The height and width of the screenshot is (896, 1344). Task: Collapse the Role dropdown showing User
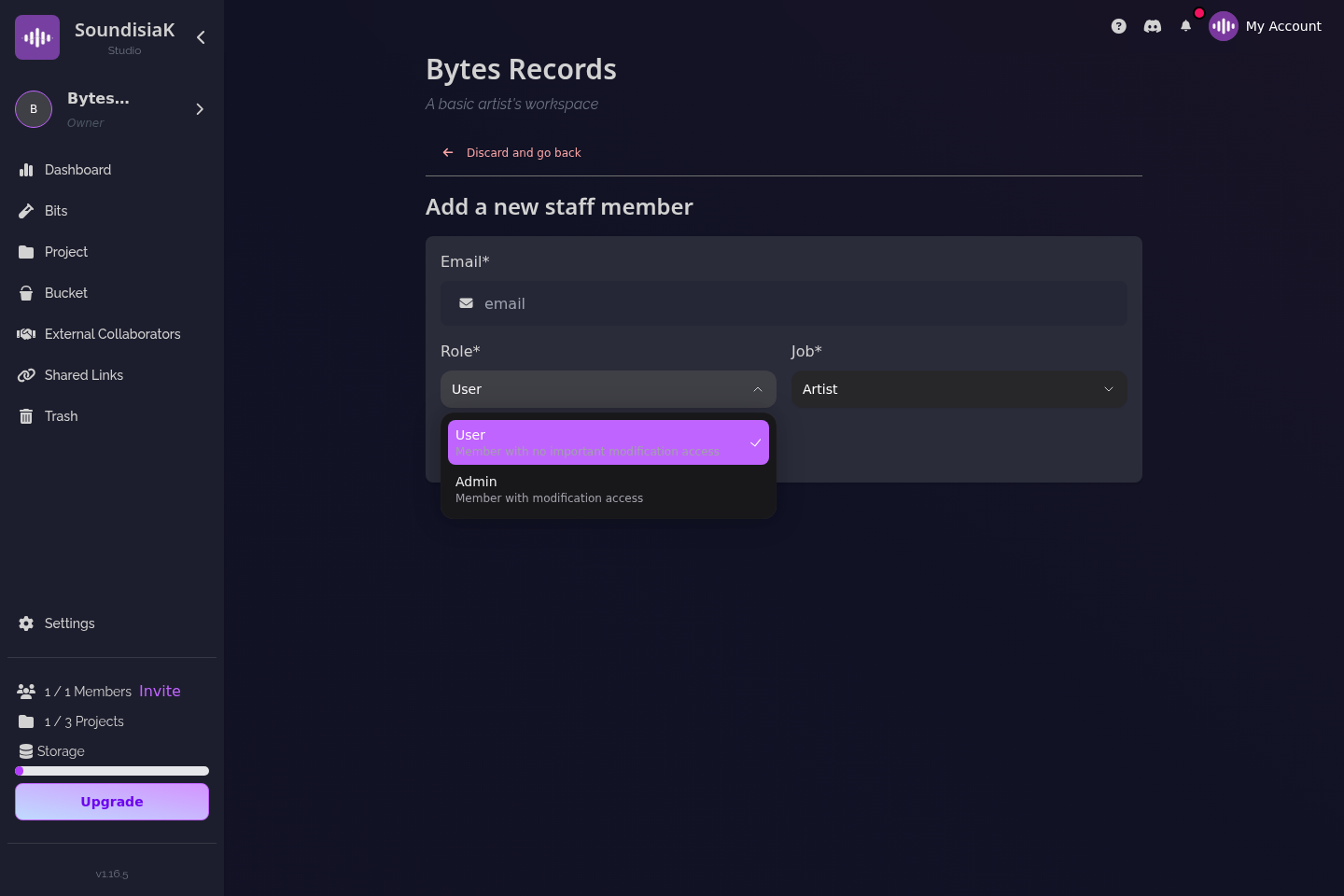tap(609, 389)
